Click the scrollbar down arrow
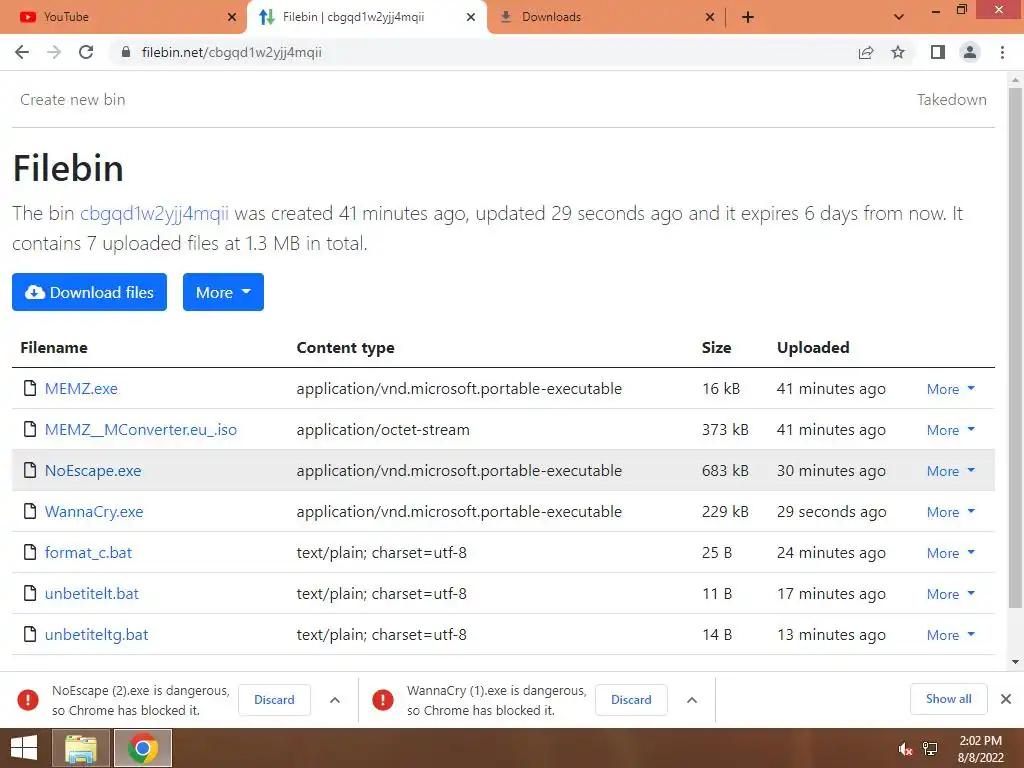The width and height of the screenshot is (1024, 768). (x=1015, y=662)
